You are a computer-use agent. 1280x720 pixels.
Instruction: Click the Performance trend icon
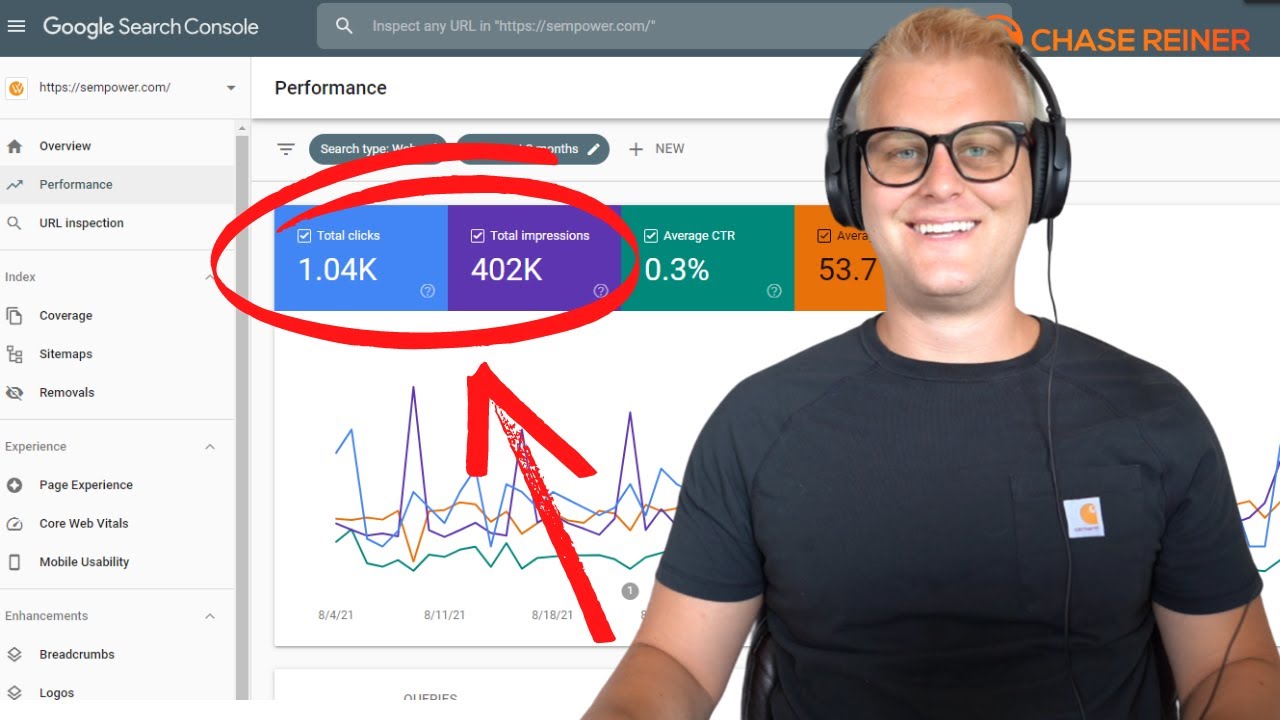pyautogui.click(x=14, y=185)
